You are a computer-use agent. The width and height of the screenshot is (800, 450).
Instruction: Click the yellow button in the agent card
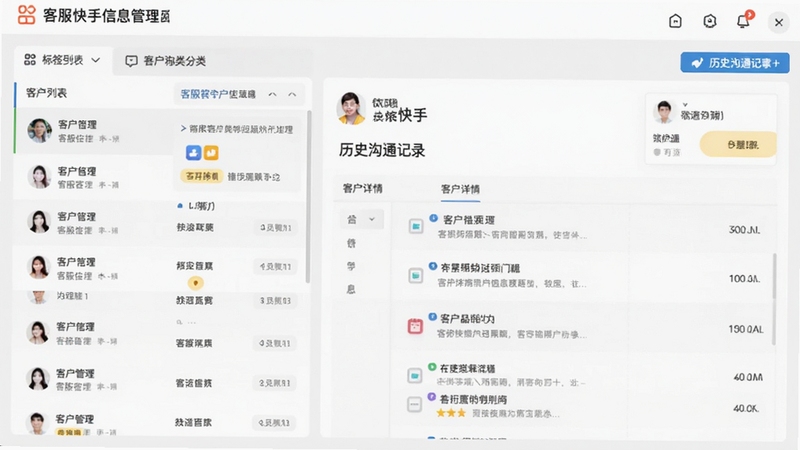point(738,145)
